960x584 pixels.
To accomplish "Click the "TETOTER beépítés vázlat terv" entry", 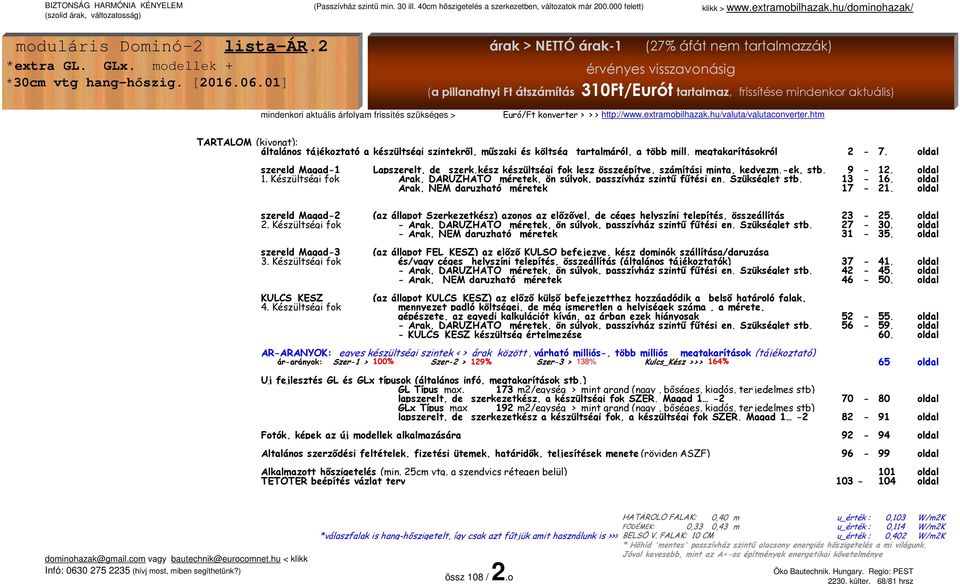I will tap(333, 481).
